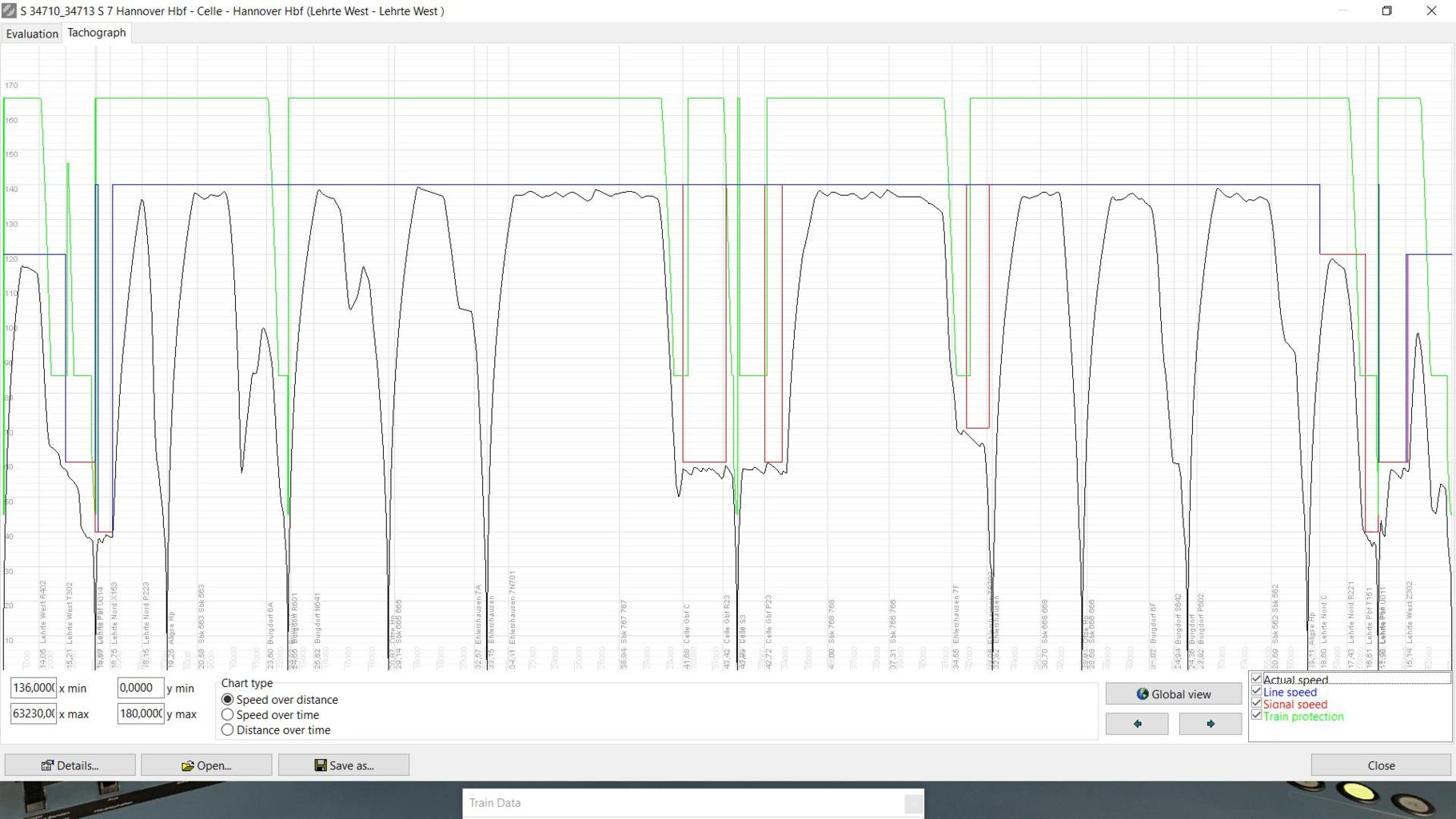Close the tachograph window via title bar
This screenshot has width=1456, height=819.
(x=1431, y=10)
